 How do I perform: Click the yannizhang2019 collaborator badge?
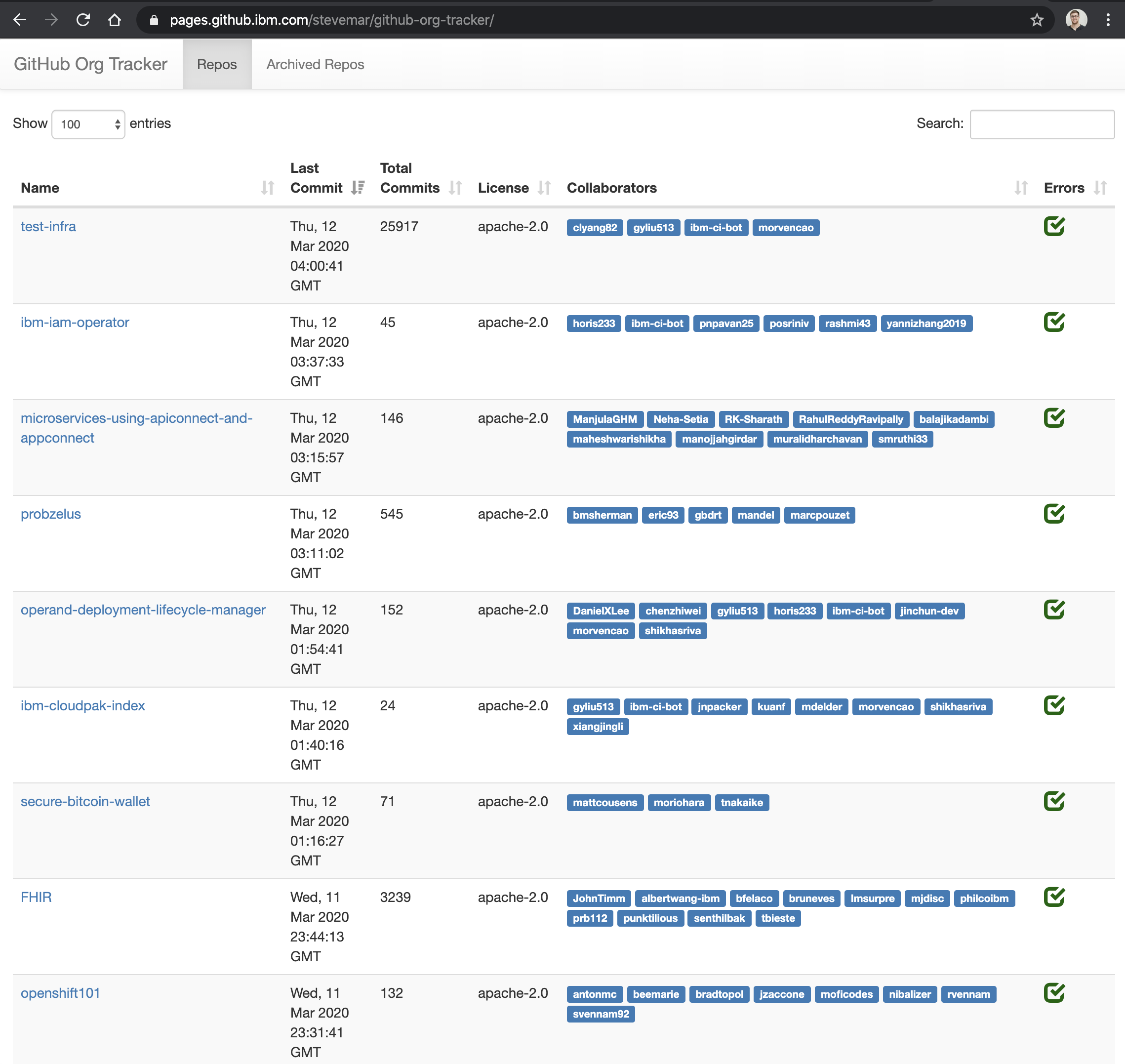[x=926, y=323]
